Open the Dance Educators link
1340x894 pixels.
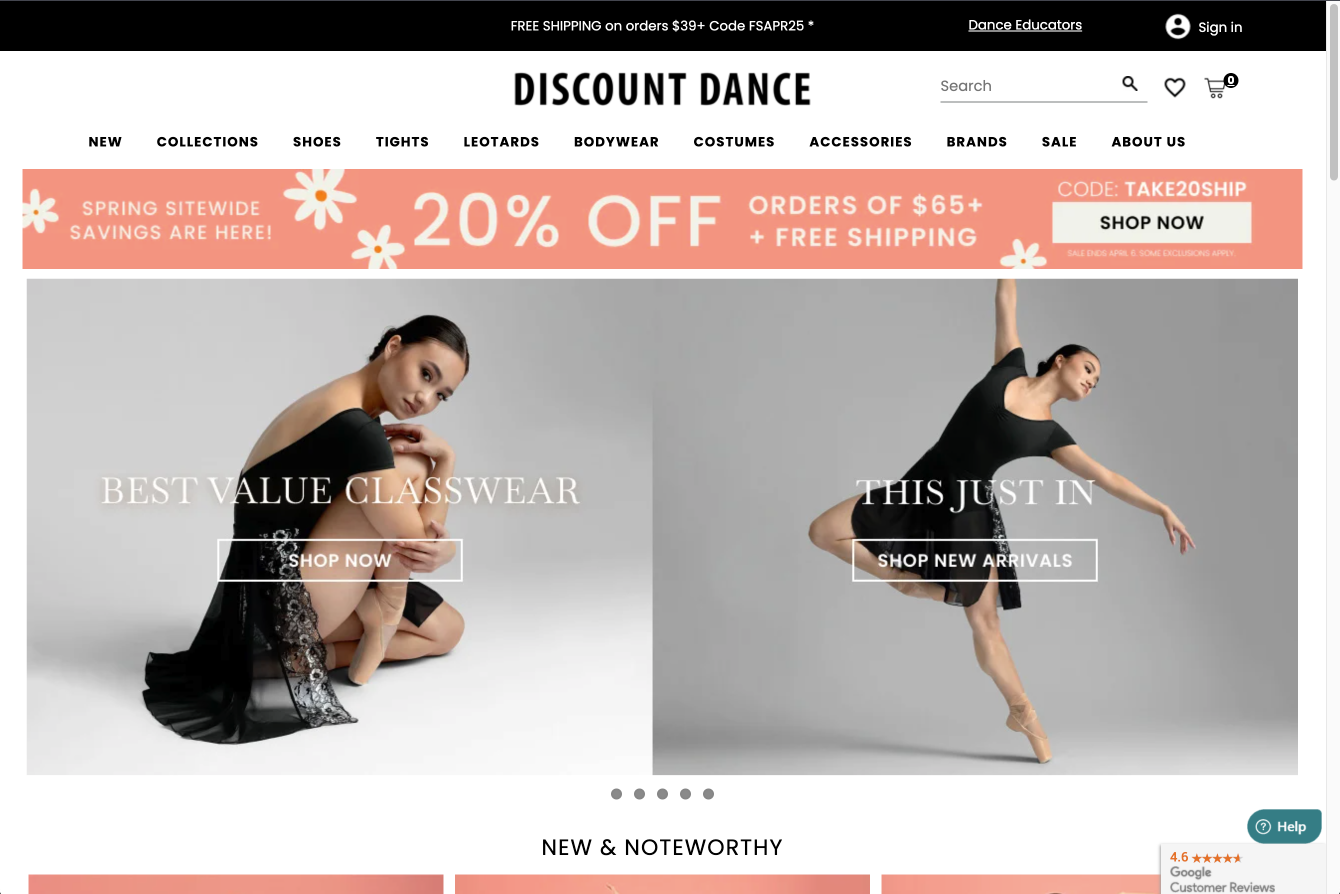coord(1025,25)
